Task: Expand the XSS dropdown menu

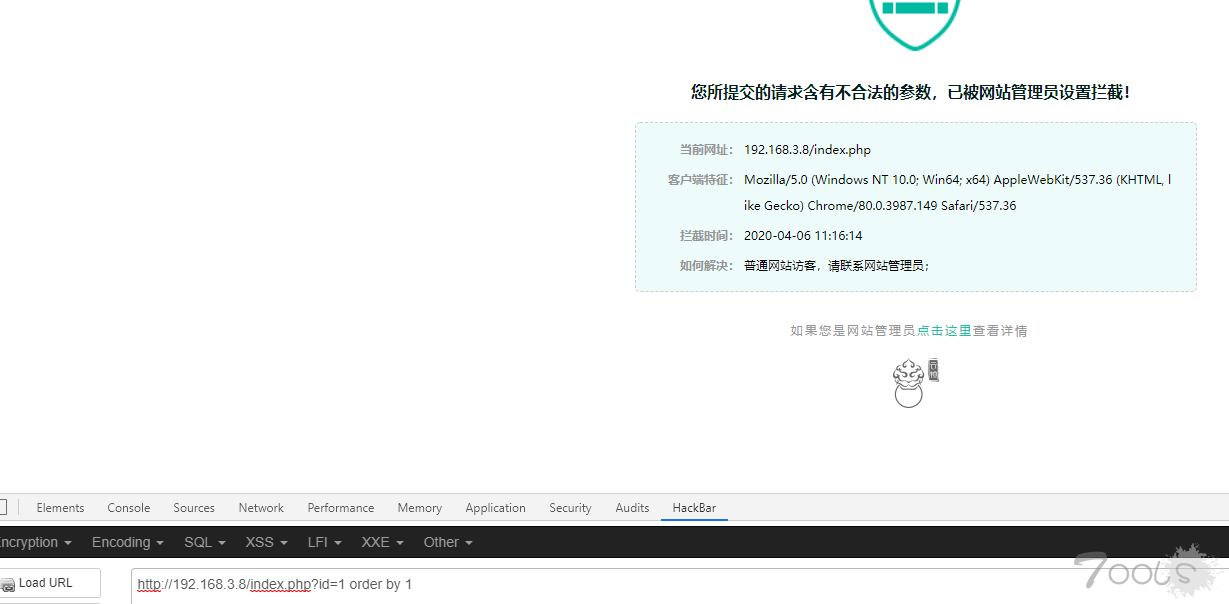Action: [266, 542]
